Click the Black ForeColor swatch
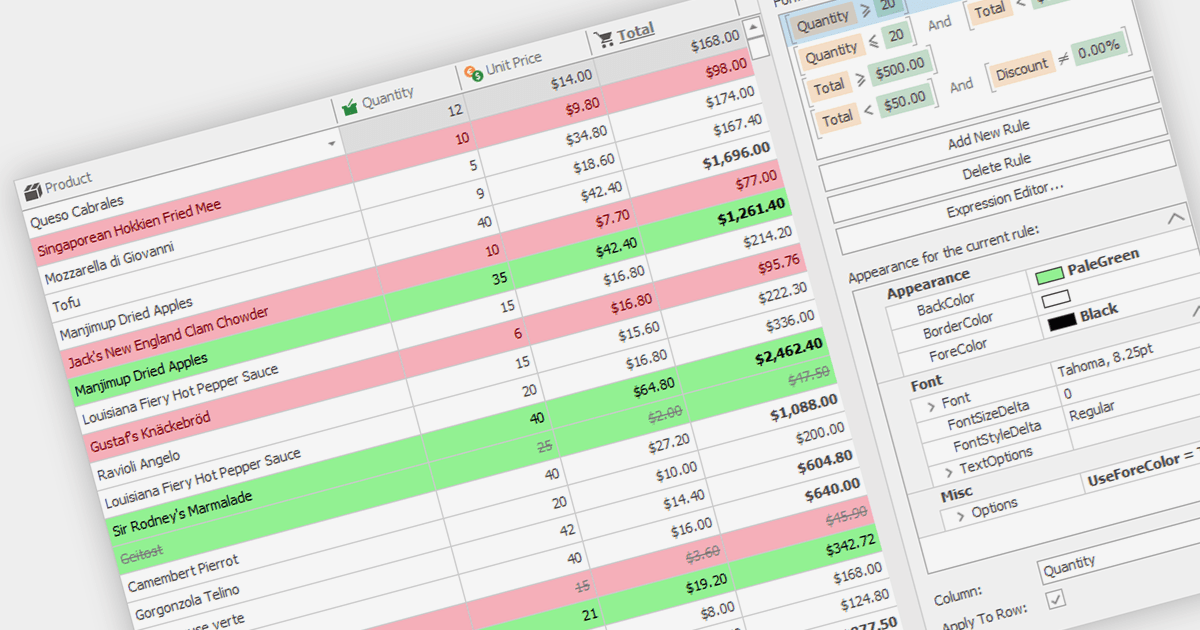1200x630 pixels. [1061, 321]
